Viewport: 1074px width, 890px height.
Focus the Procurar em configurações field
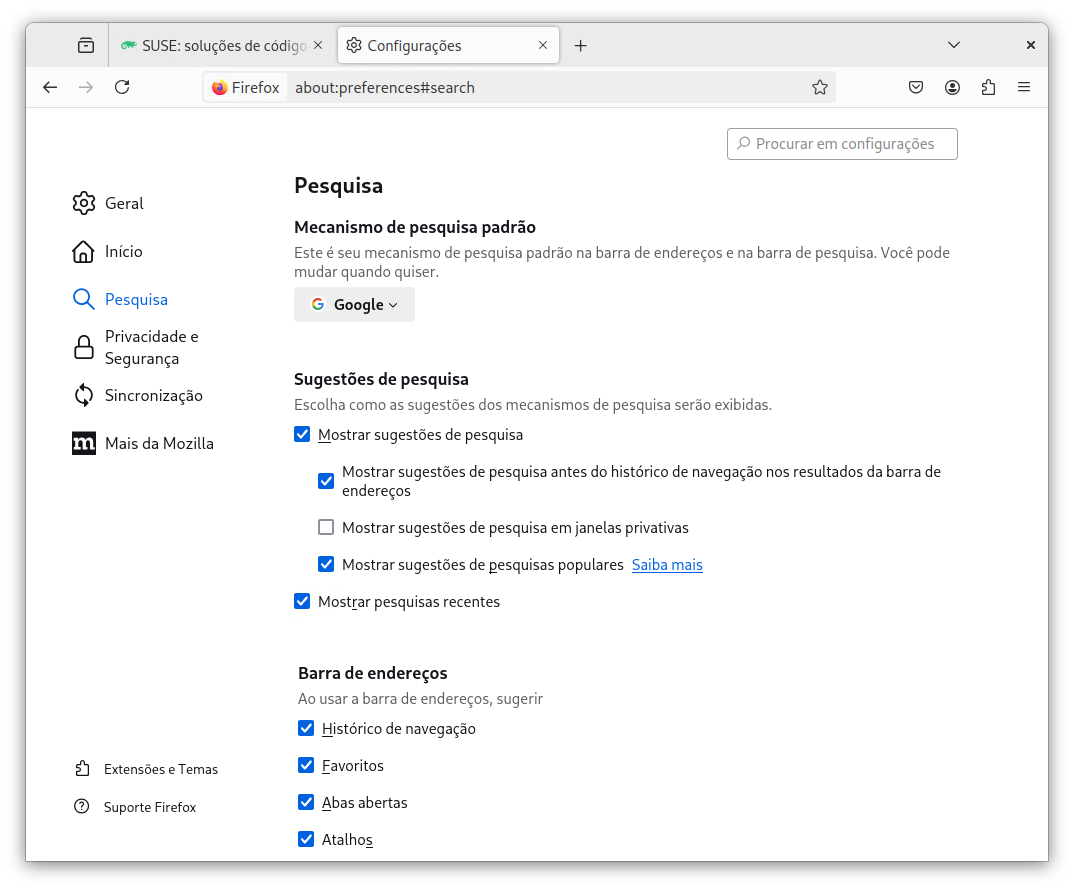(x=842, y=144)
